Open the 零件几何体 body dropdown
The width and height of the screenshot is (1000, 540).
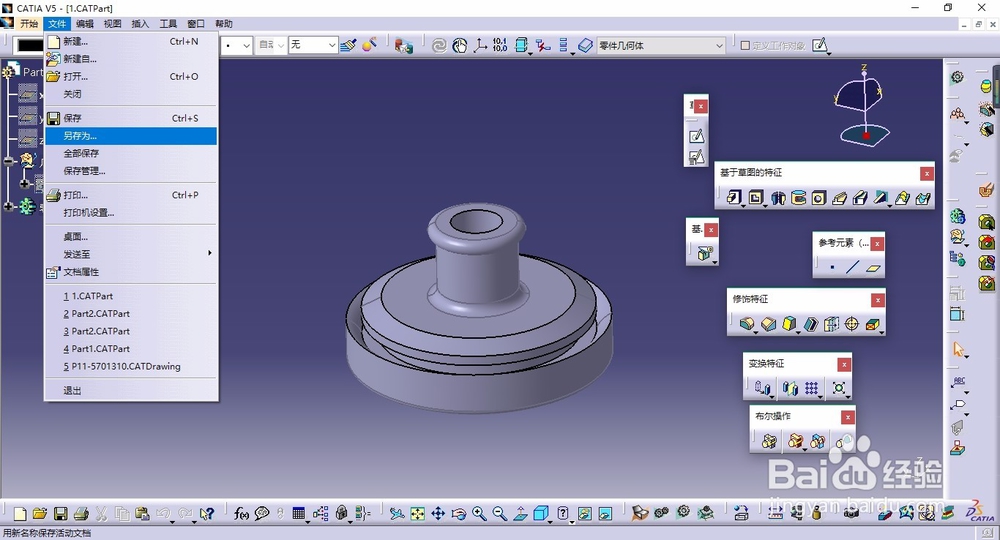click(x=661, y=45)
